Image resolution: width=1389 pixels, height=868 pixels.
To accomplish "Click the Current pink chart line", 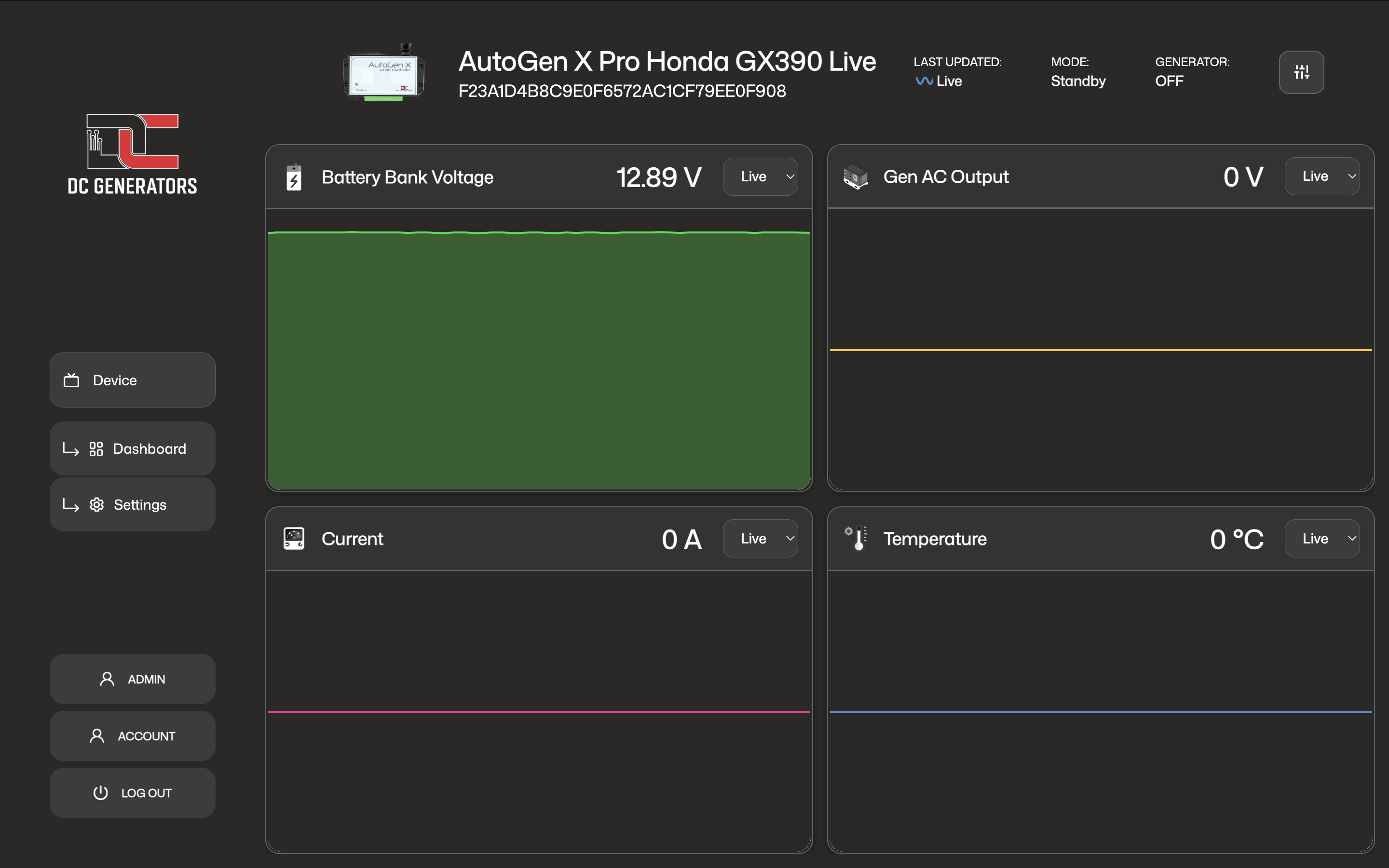I will [539, 712].
